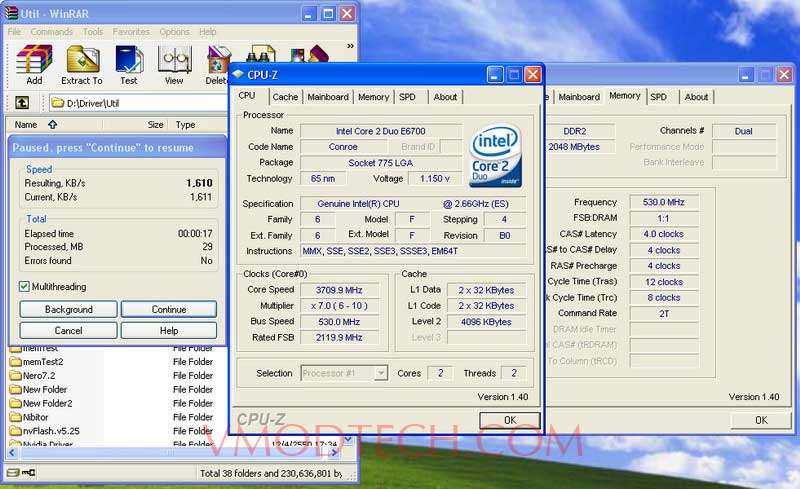Click the Core Speed value 3709.9 MHz

(339, 290)
